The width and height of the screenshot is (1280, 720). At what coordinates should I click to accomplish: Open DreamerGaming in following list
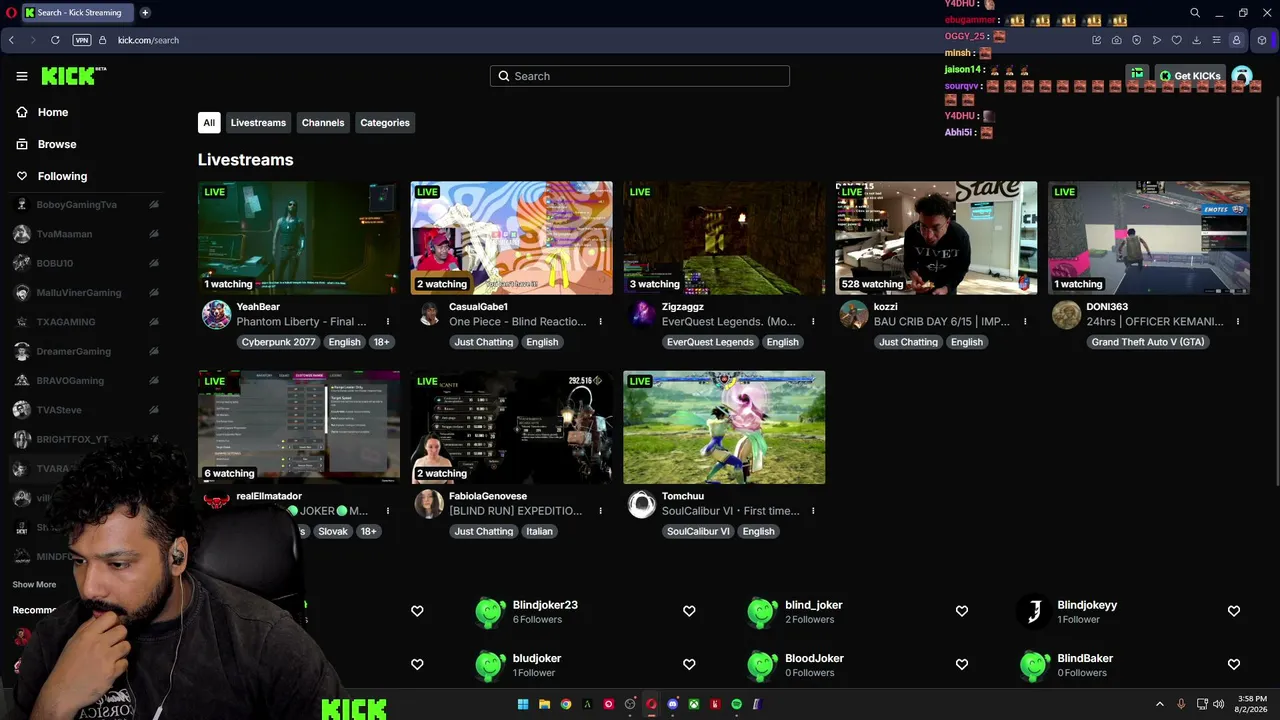point(74,351)
